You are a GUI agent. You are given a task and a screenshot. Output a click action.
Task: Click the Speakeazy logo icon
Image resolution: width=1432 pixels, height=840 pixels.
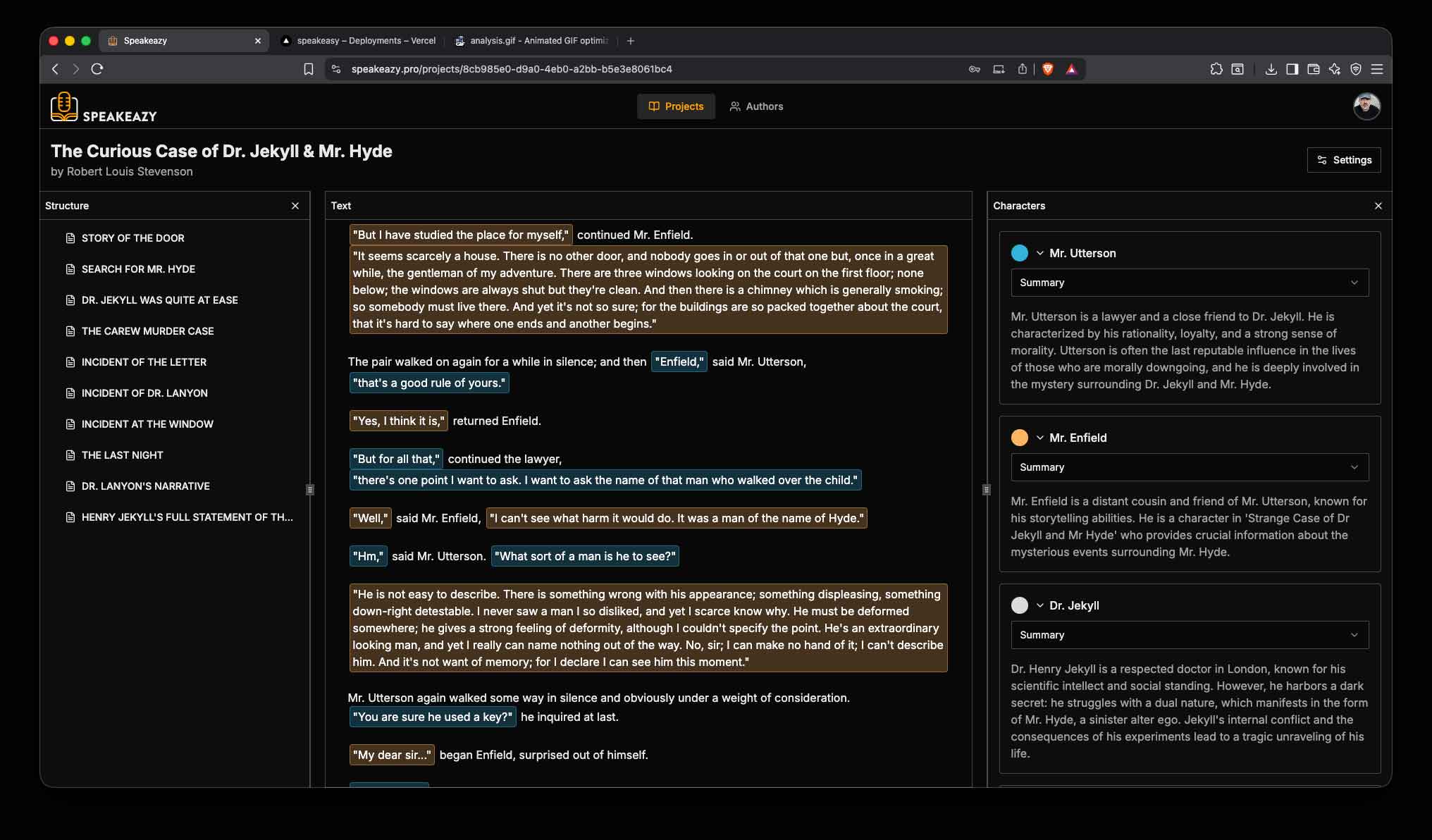(64, 106)
